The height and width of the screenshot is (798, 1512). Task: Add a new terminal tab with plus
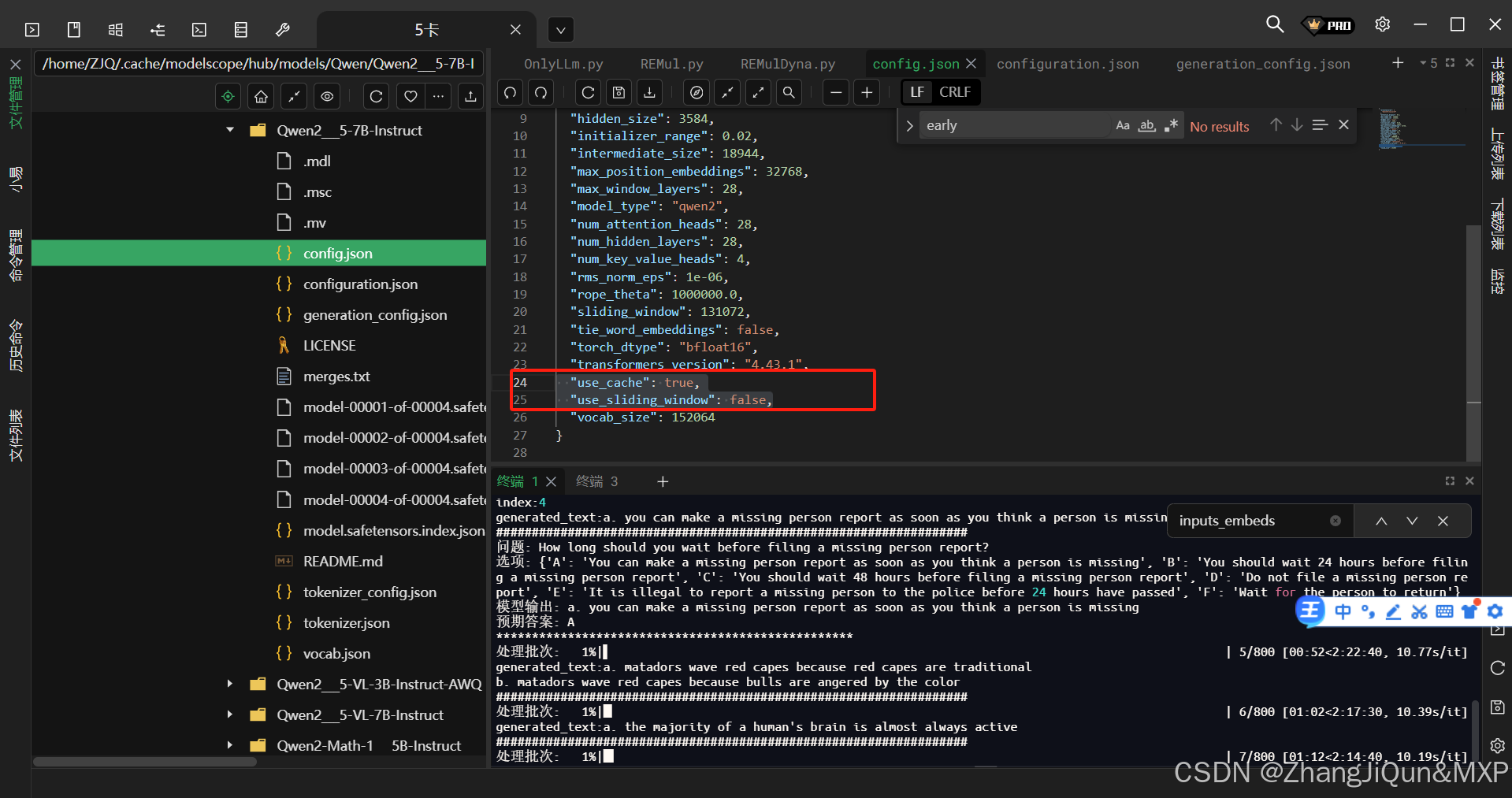pyautogui.click(x=663, y=481)
